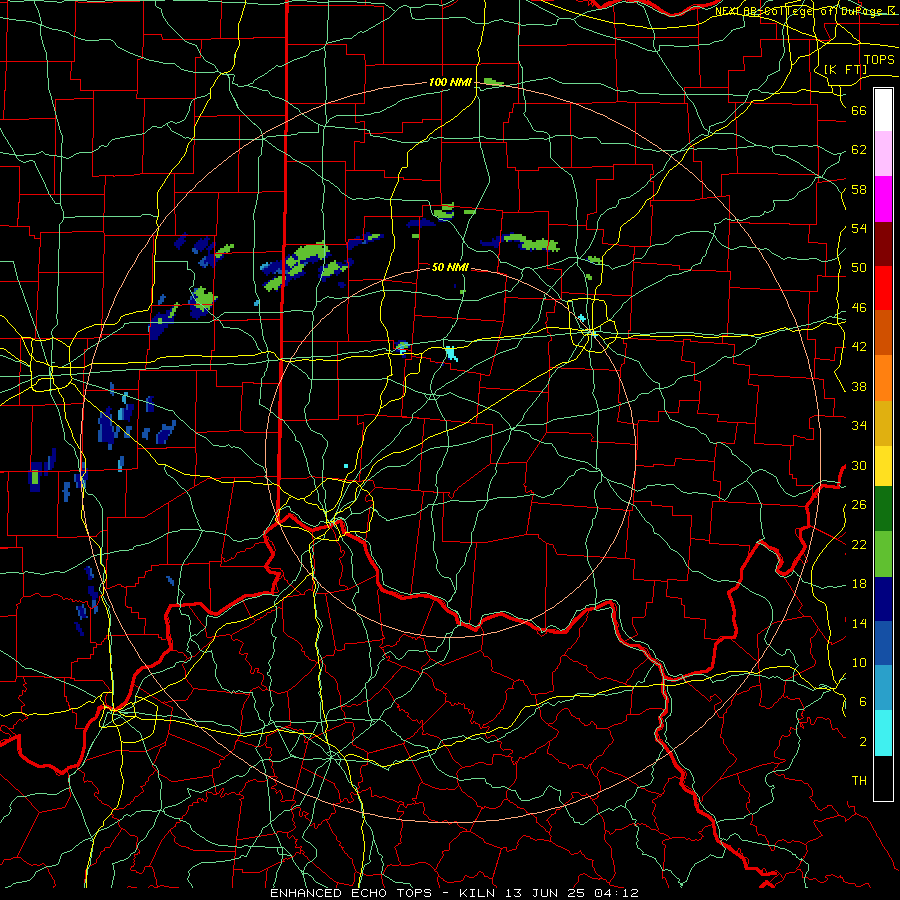900x900 pixels.
Task: Pick the navy blue legend band
Action: pos(883,599)
